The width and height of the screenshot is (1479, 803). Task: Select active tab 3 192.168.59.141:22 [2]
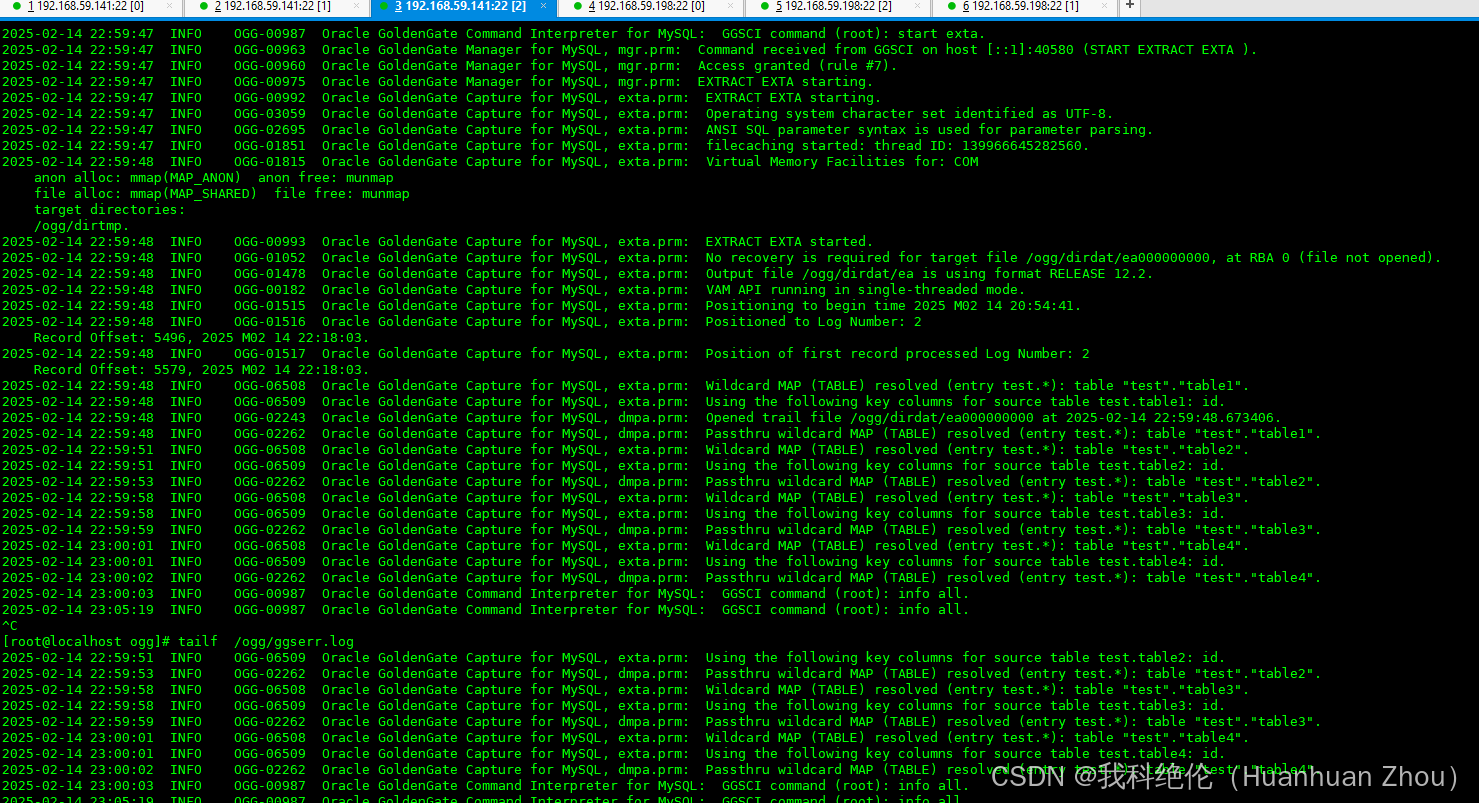coord(464,7)
